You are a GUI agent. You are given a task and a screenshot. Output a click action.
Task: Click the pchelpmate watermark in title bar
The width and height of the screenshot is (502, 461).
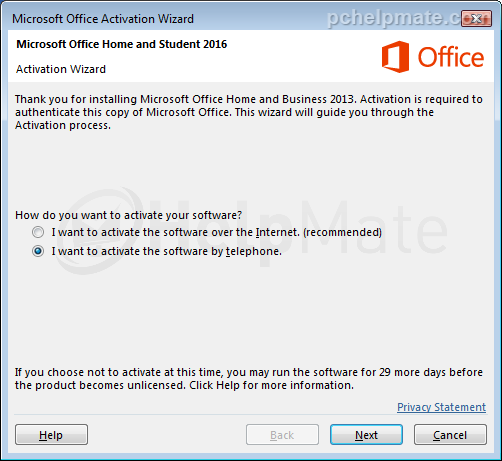tap(395, 18)
